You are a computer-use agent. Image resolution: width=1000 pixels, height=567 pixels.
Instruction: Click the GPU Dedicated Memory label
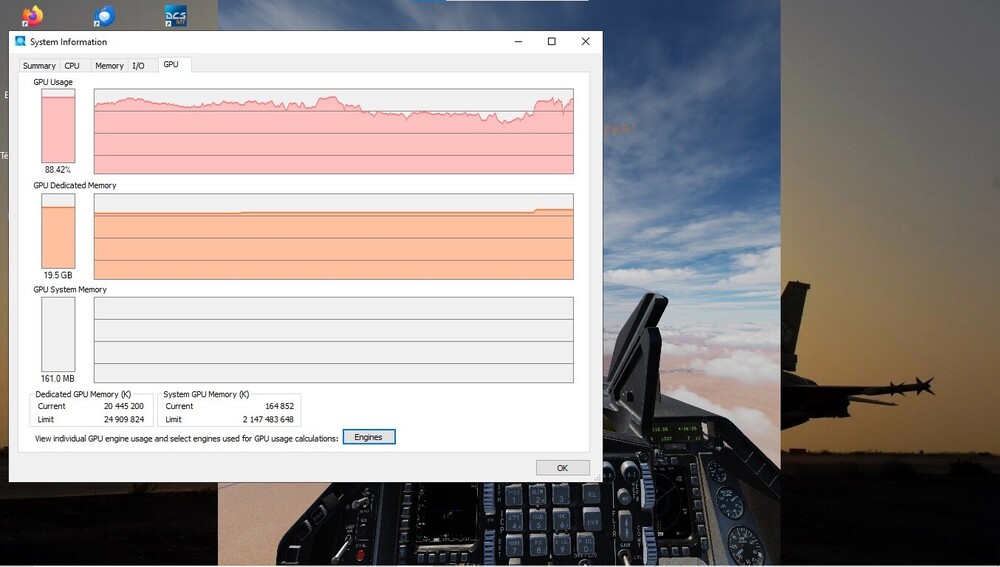click(x=75, y=186)
